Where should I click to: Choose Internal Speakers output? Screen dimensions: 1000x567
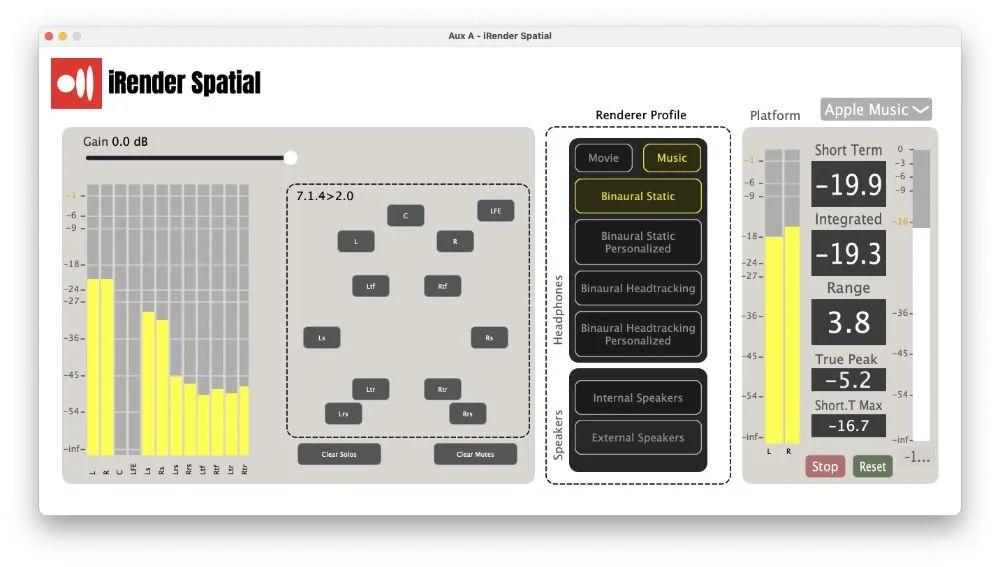638,398
